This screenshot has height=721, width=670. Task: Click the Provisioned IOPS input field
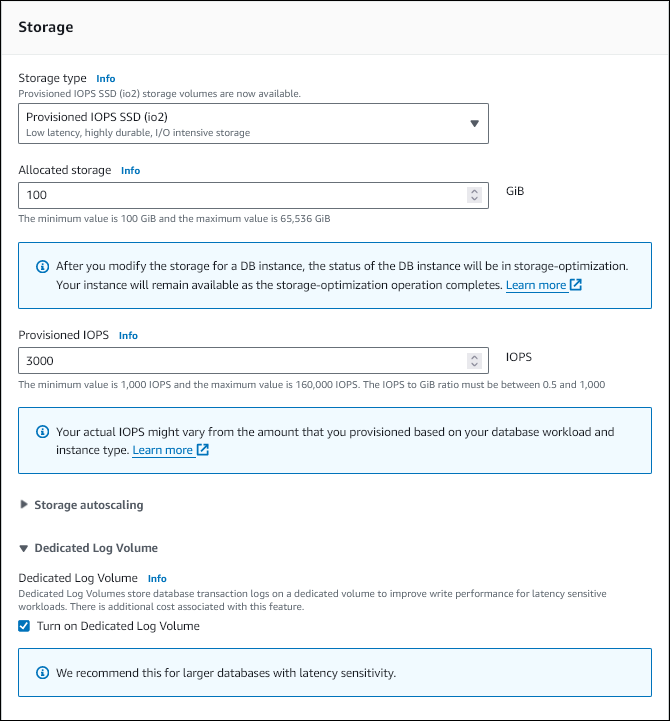[x=240, y=361]
